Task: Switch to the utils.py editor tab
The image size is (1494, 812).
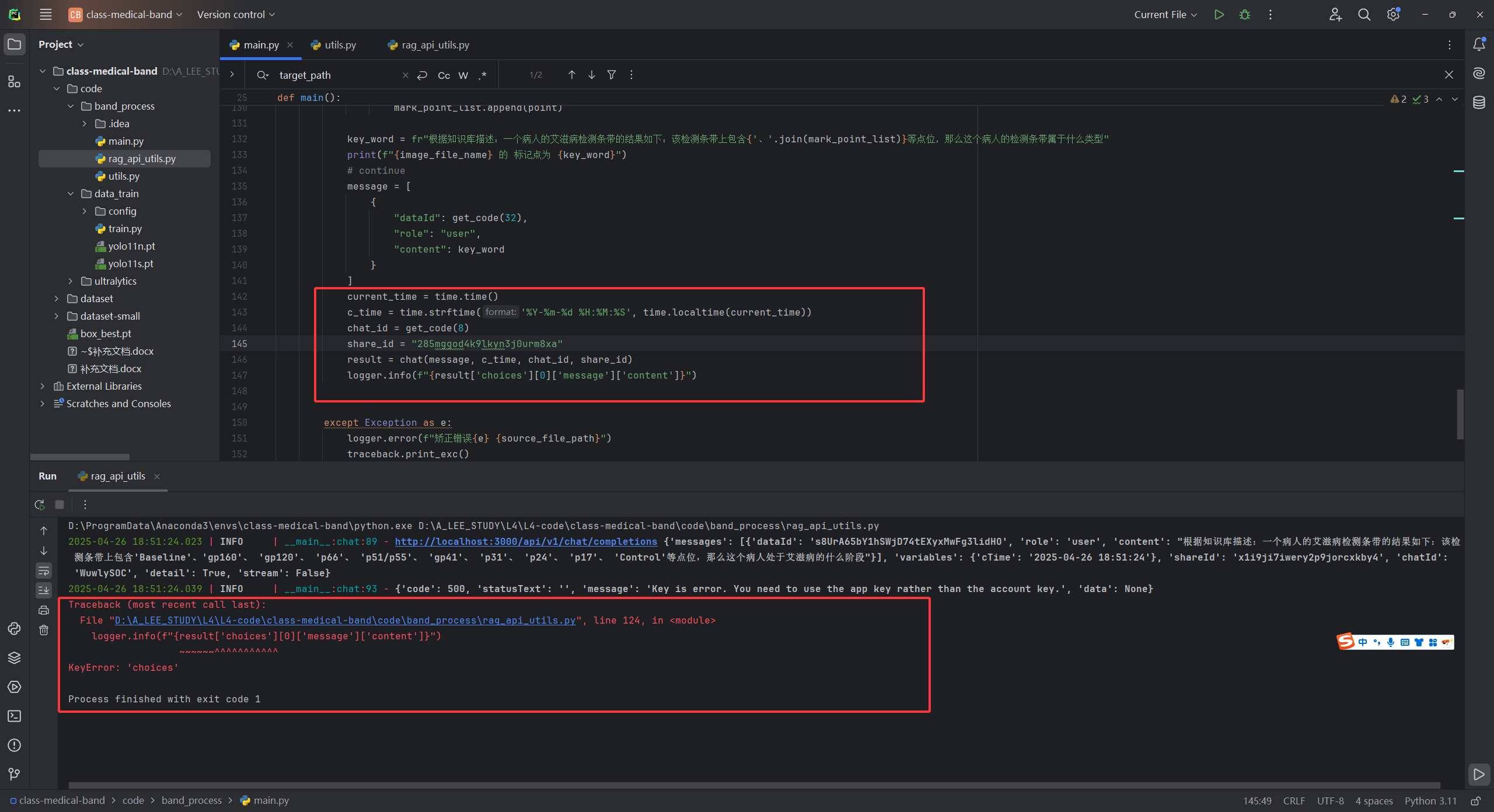Action: point(340,45)
